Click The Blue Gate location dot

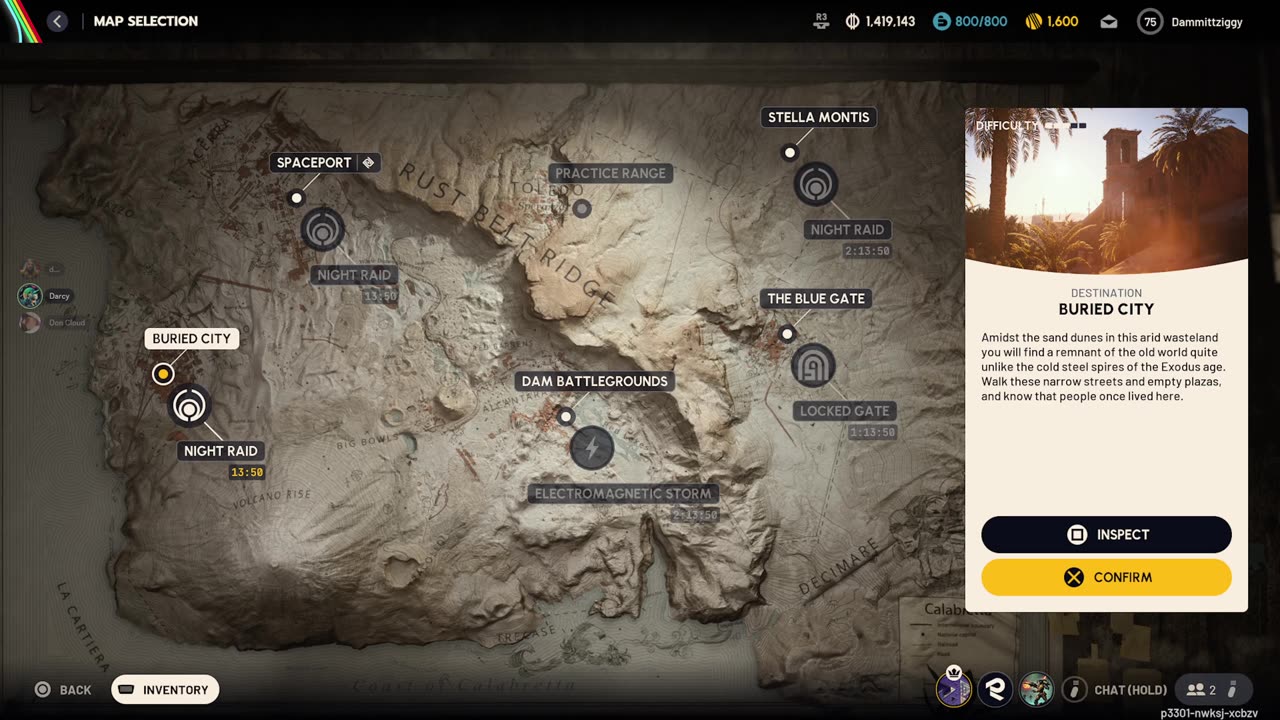tap(787, 334)
